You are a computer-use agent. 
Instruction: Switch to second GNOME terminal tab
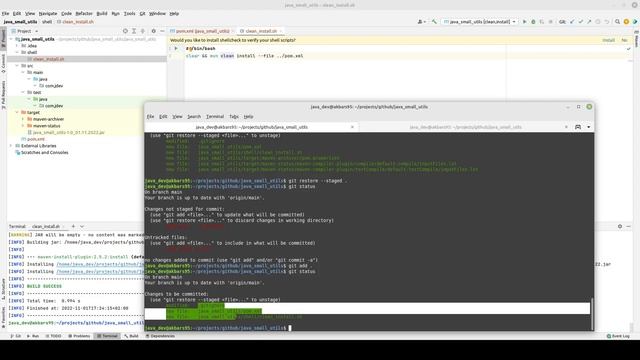click(465, 127)
